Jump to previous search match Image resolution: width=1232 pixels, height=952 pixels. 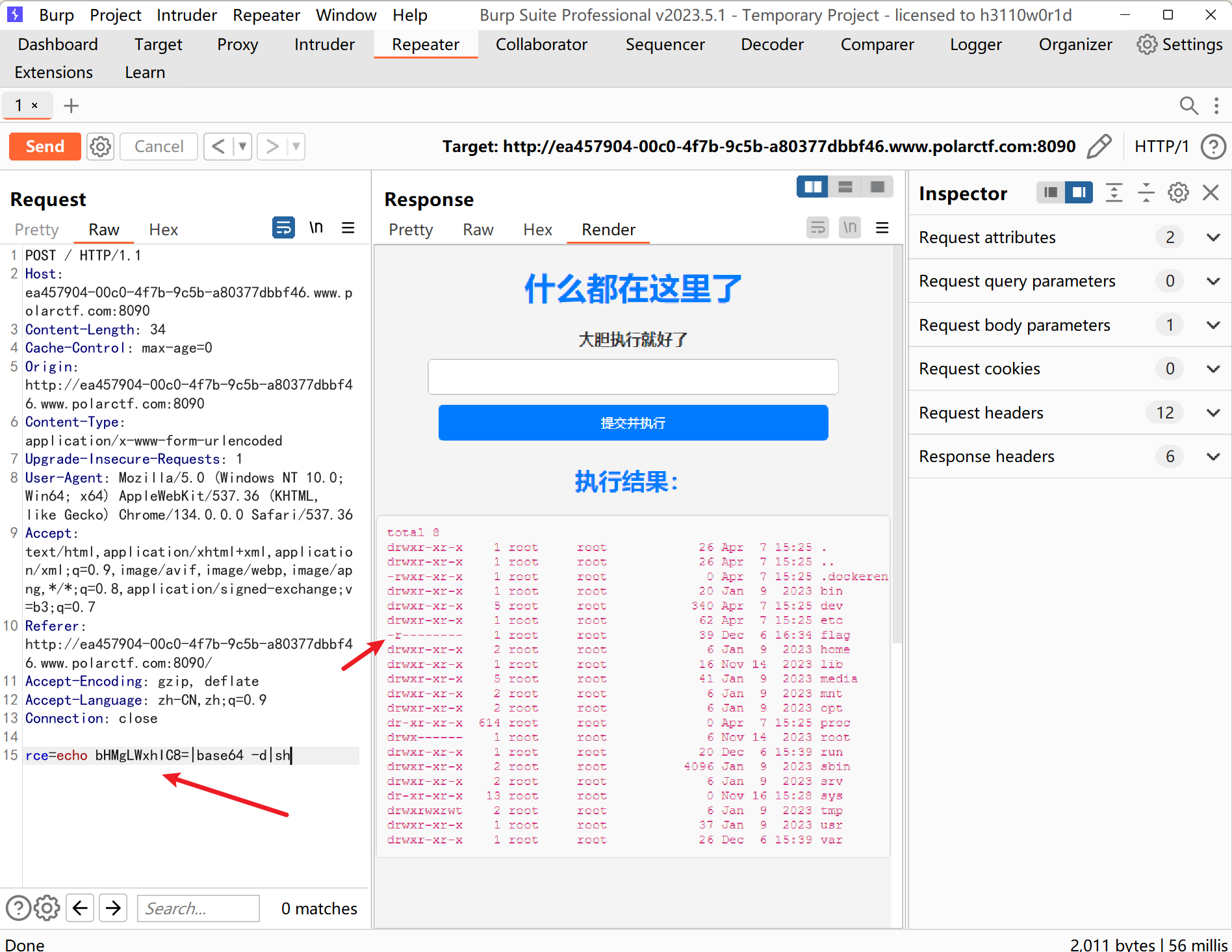click(81, 908)
